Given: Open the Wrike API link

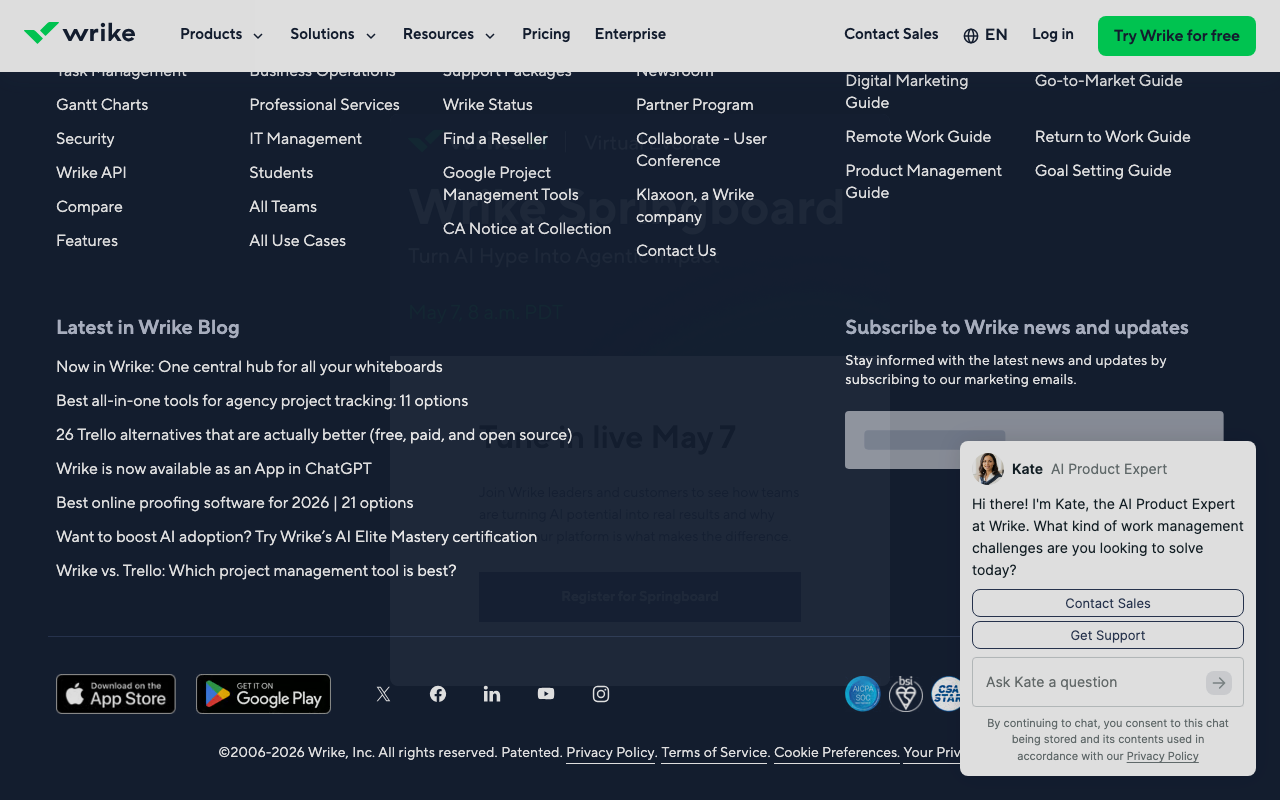Looking at the screenshot, I should coord(91,173).
